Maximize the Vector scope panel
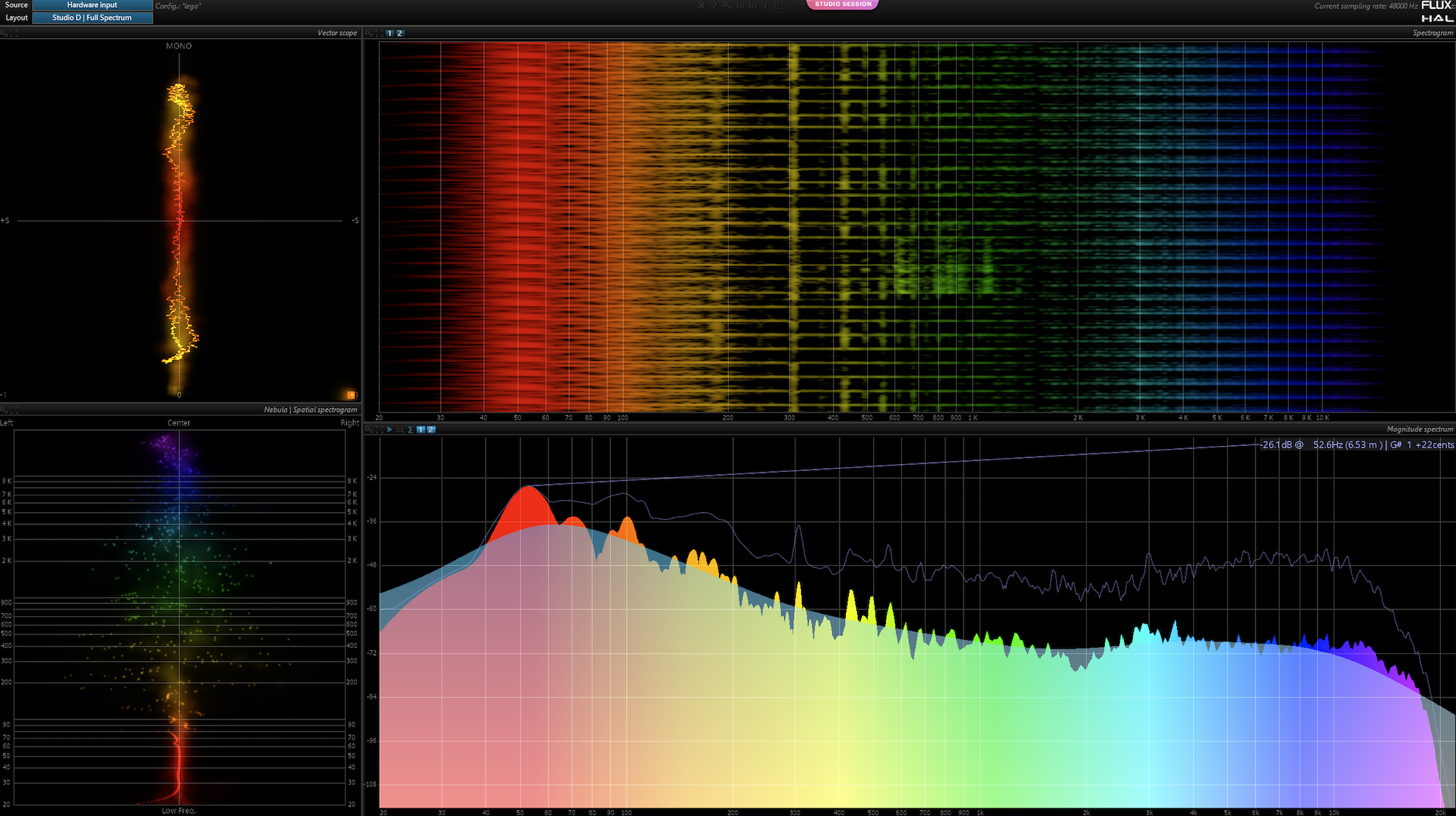The image size is (1456, 816). 14,33
